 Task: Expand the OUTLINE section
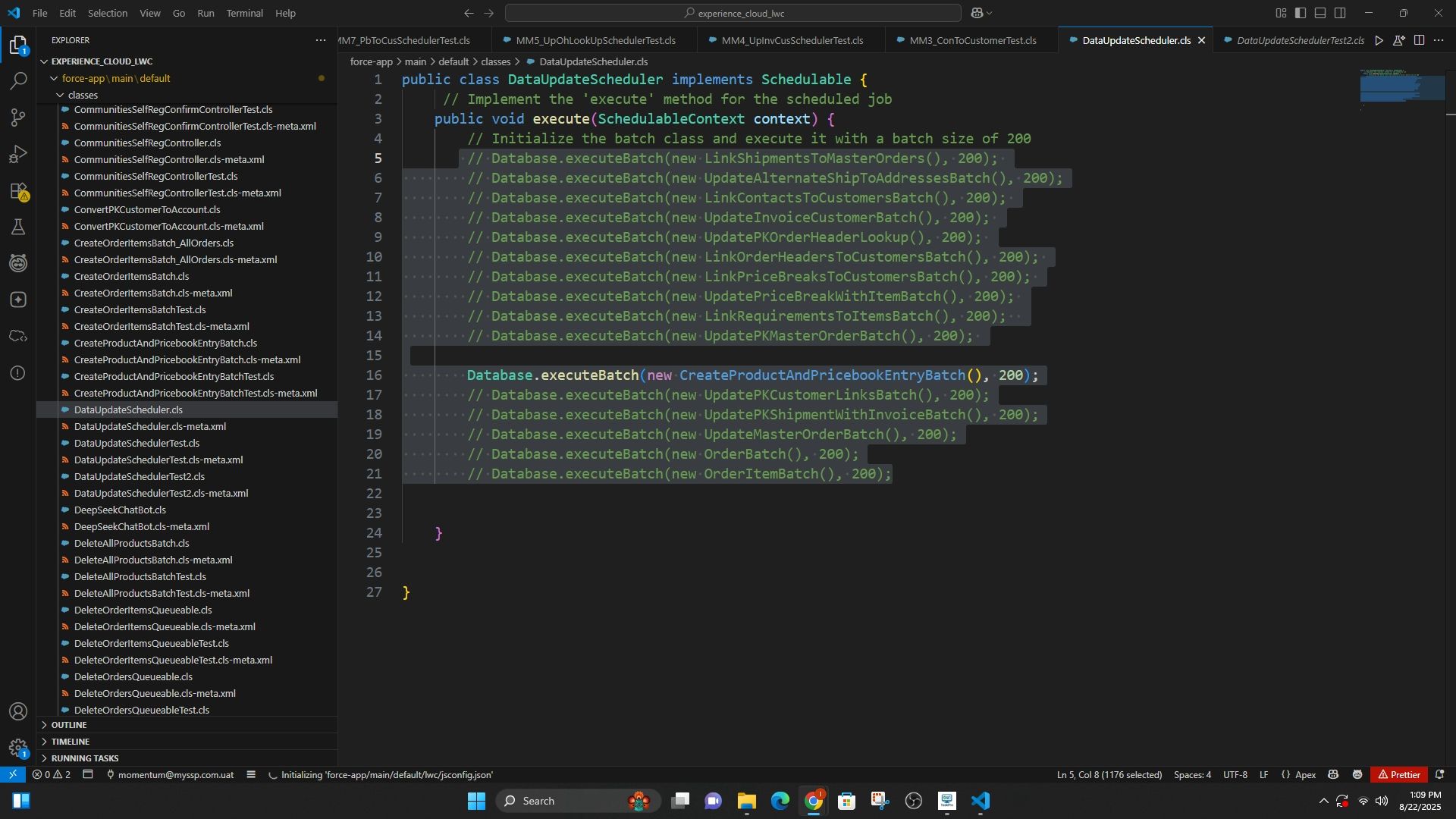tap(69, 725)
